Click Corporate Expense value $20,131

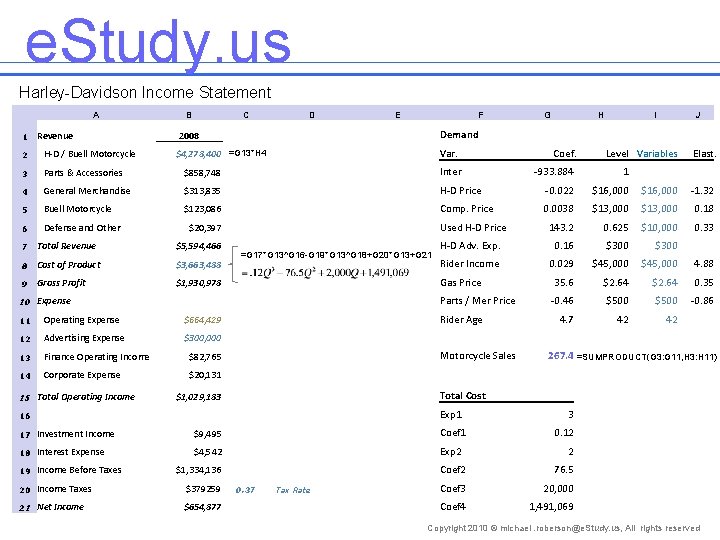coord(205,375)
